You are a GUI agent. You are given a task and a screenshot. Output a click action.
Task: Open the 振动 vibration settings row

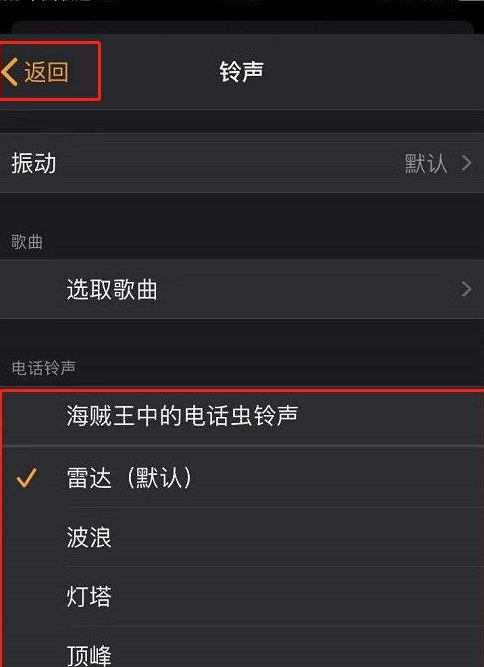[x=242, y=163]
